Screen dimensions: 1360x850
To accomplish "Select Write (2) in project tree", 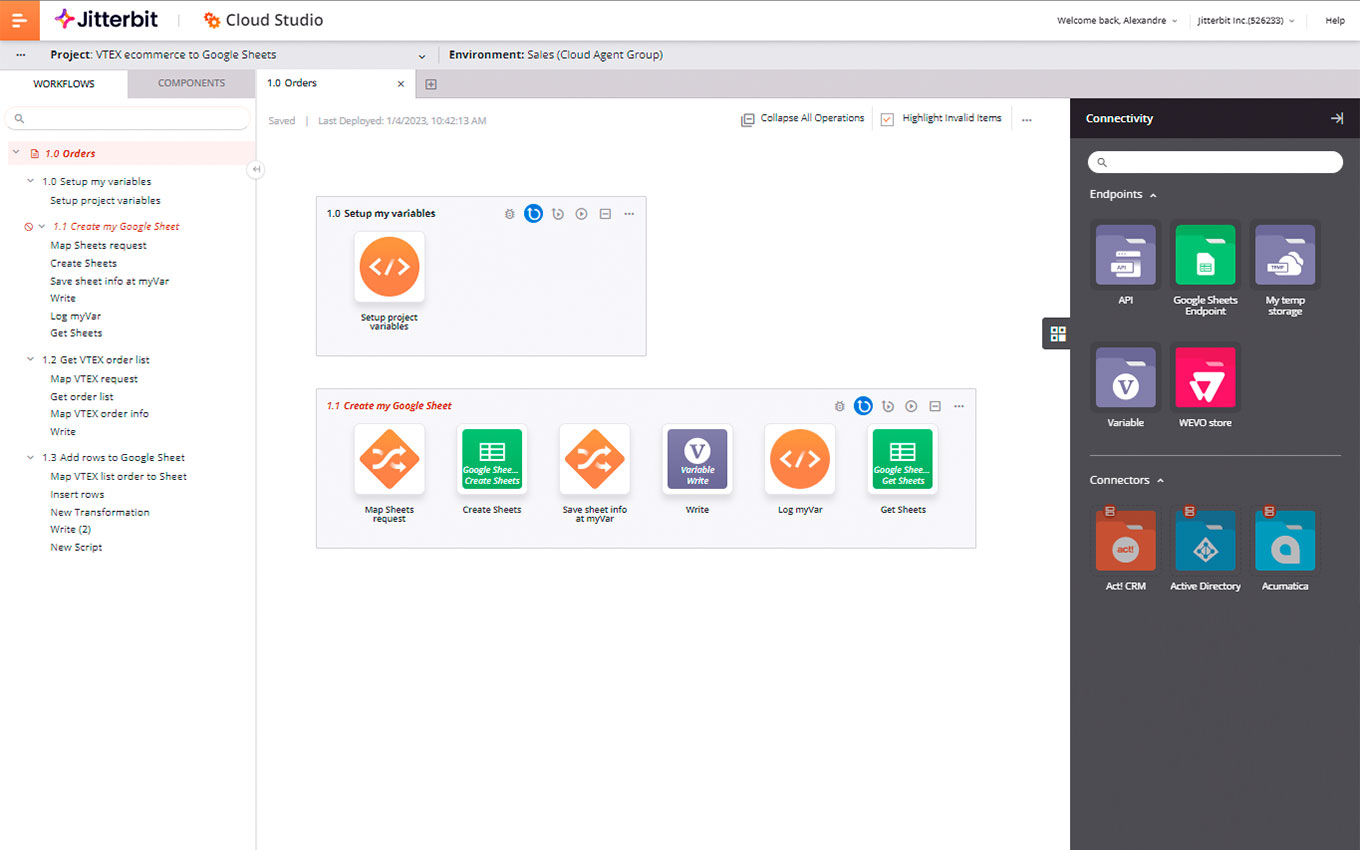I will (x=70, y=529).
